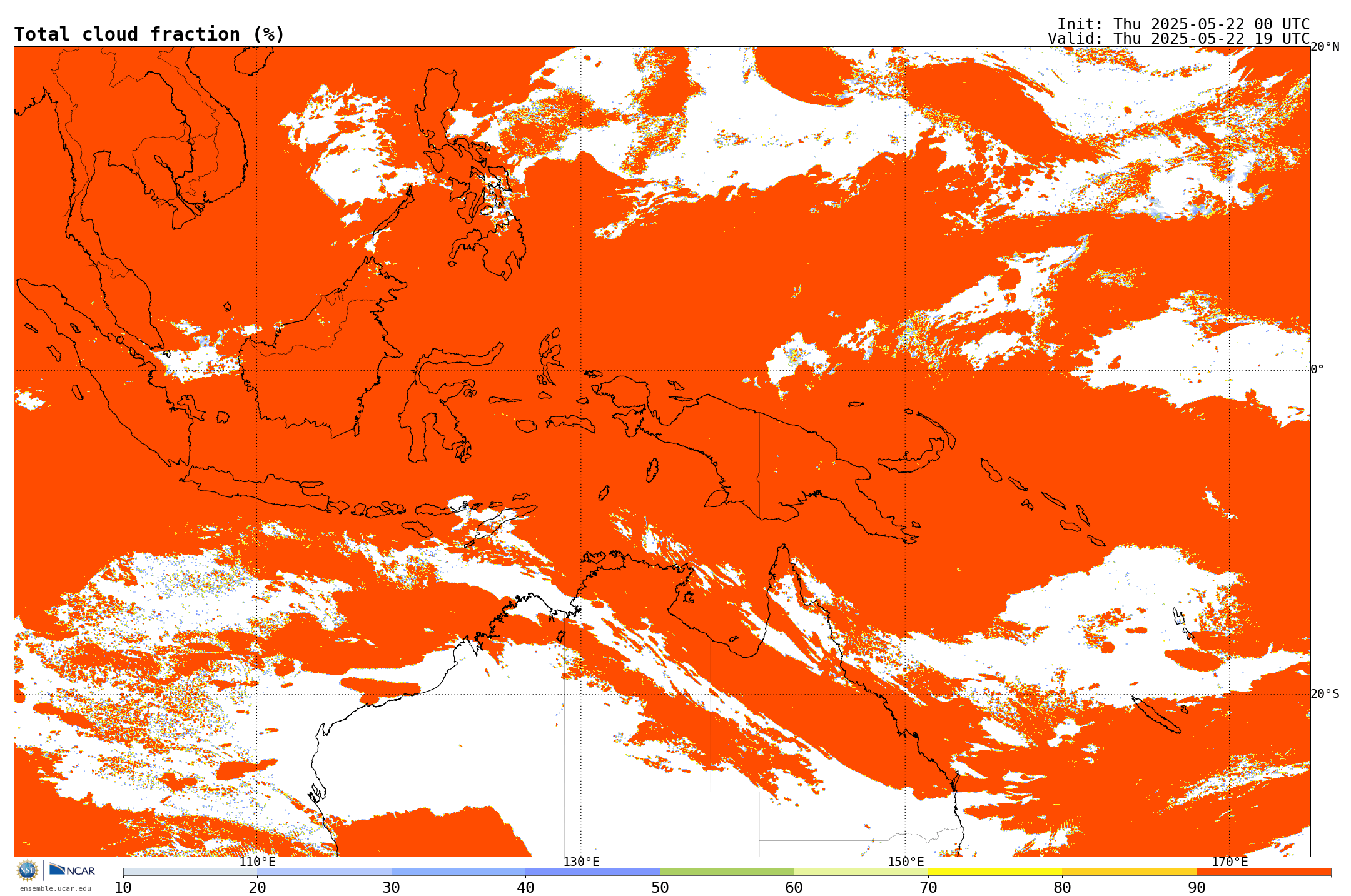The height and width of the screenshot is (896, 1351).
Task: Pick the 10–20 pale gray colorbar segment
Action: [190, 872]
